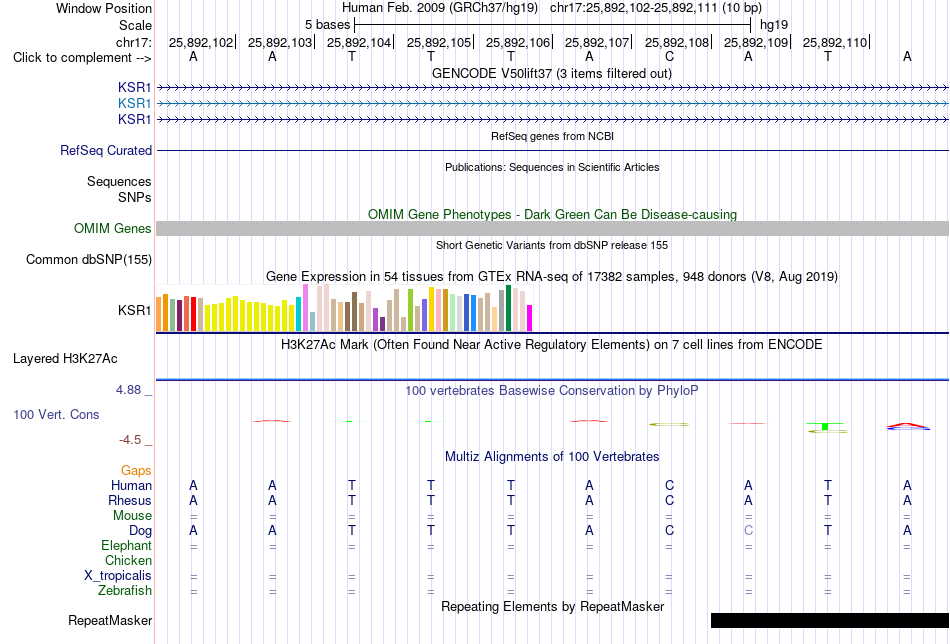Screen dimensions: 950x644
Task: Click the gray OMIM Genes item bar
Action: tap(552, 228)
